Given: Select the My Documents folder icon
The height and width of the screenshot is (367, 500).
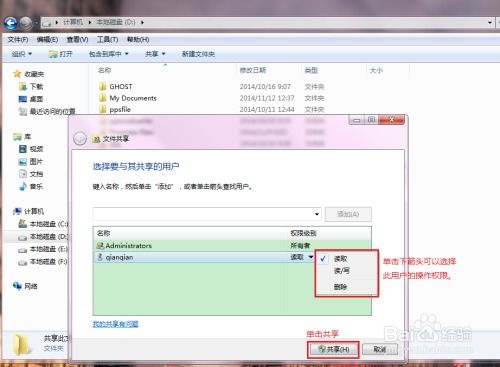Looking at the screenshot, I should 103,98.
